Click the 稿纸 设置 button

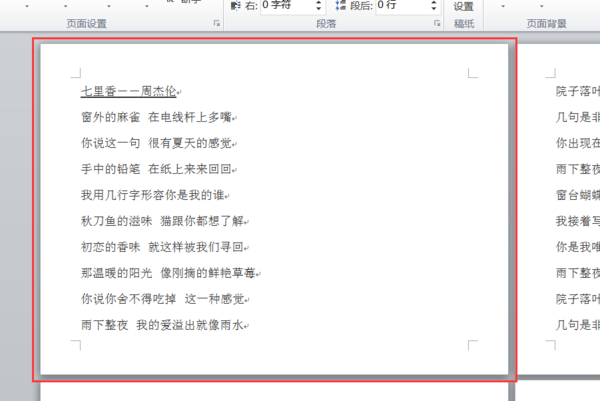[x=463, y=7]
